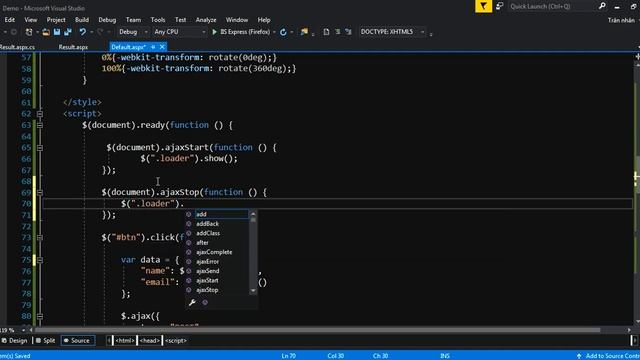Collapse the $.ajax block at line 80
This screenshot has width=640, height=360.
tap(40, 316)
